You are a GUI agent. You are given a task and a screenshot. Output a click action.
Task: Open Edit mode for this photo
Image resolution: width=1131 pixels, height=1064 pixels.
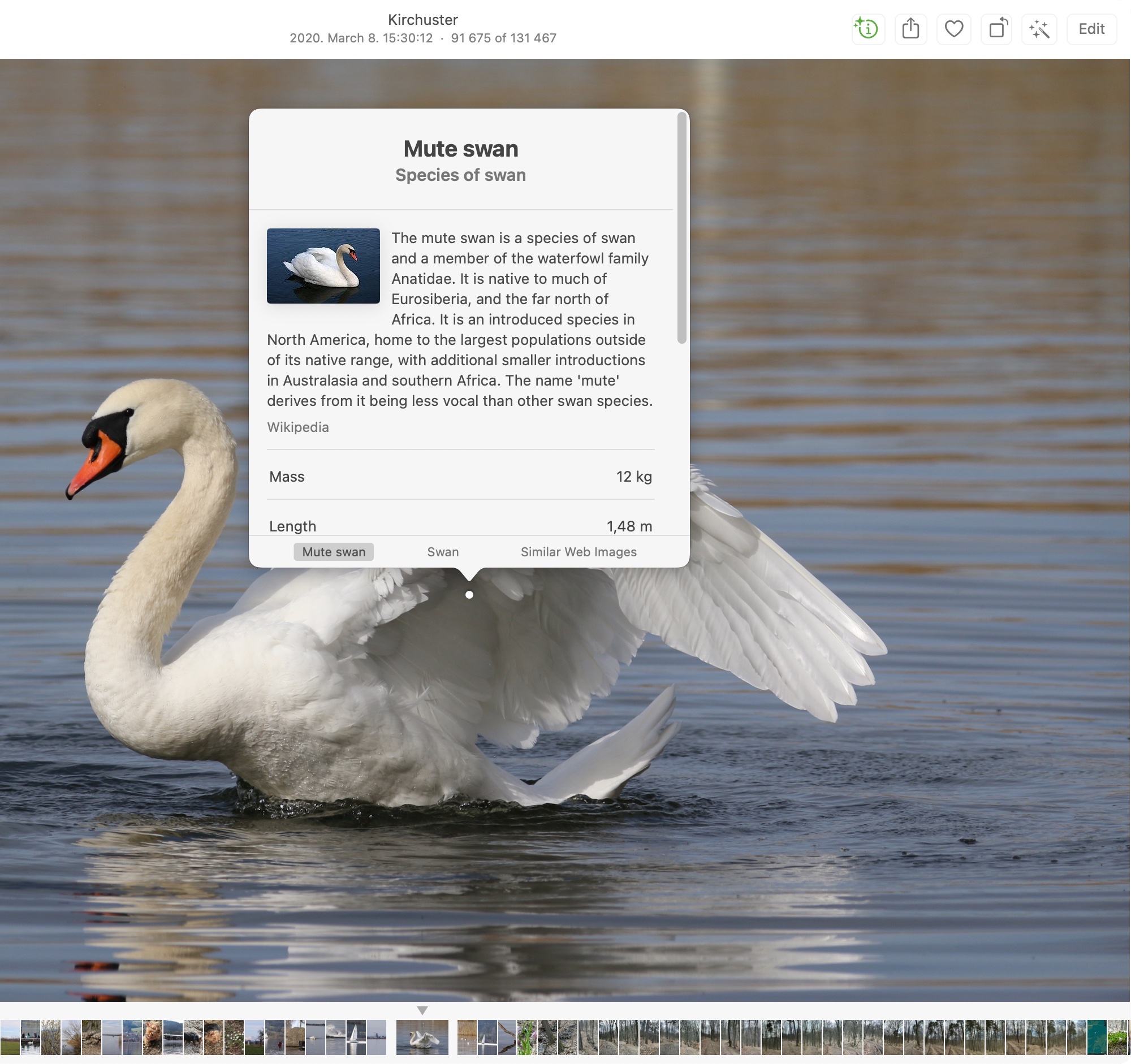click(1092, 28)
